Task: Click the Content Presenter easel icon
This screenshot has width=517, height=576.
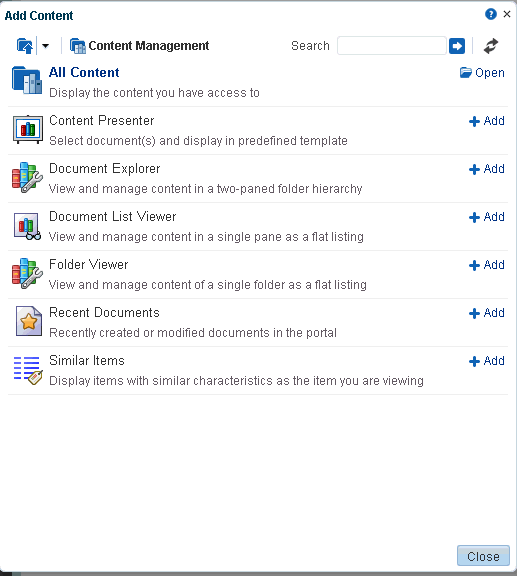Action: point(28,130)
